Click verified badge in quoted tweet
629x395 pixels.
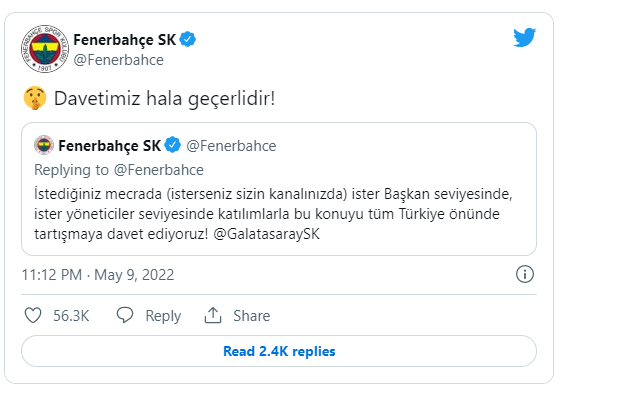[x=172, y=145]
